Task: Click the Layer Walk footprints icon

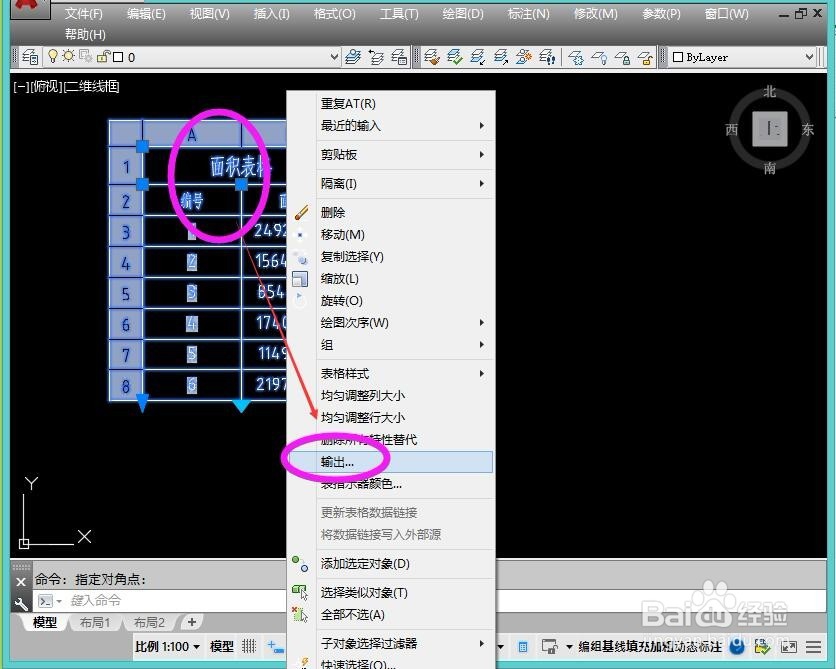Action: click(x=548, y=57)
